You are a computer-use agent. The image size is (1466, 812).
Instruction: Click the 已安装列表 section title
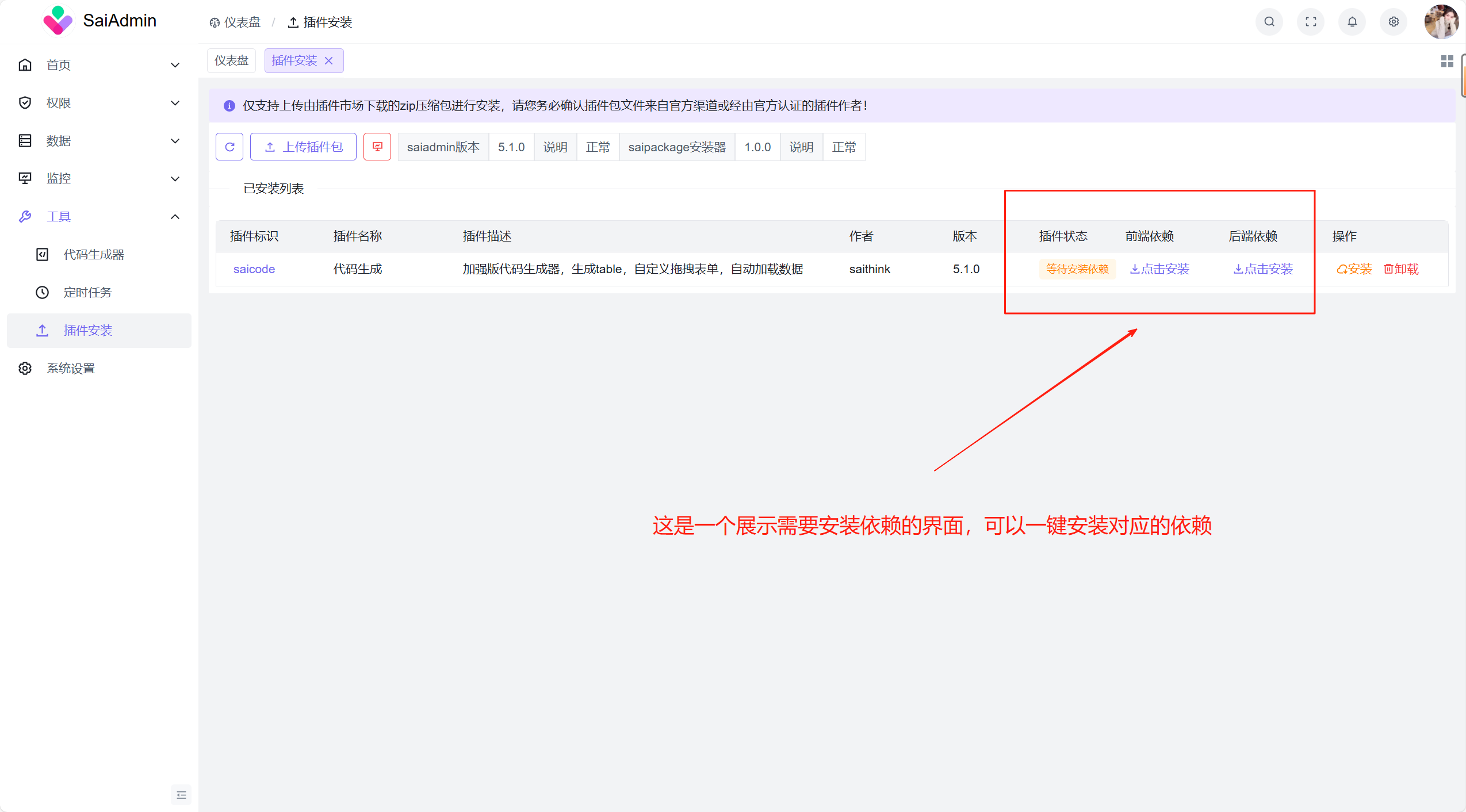point(273,189)
